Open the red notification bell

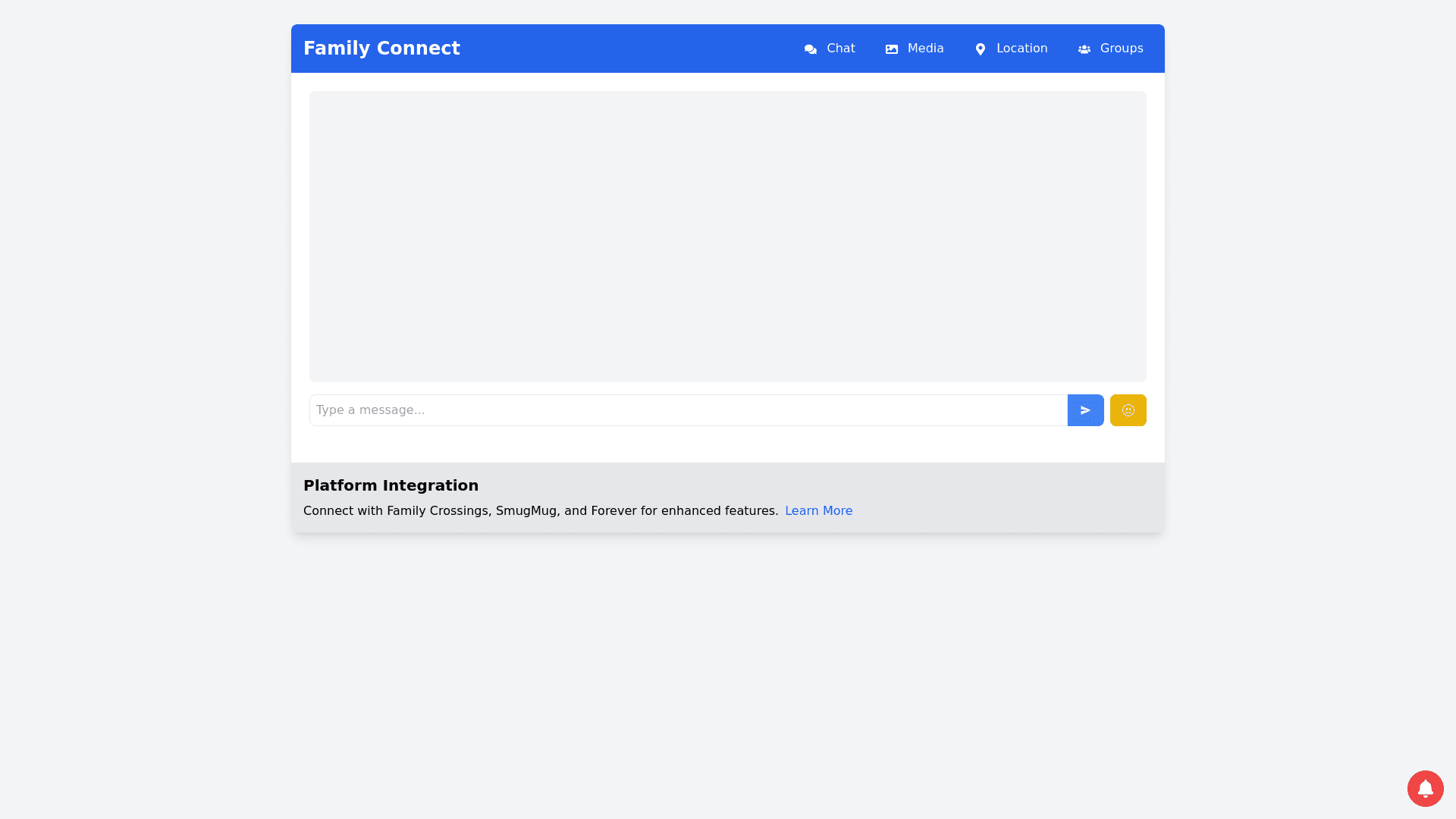(1425, 789)
